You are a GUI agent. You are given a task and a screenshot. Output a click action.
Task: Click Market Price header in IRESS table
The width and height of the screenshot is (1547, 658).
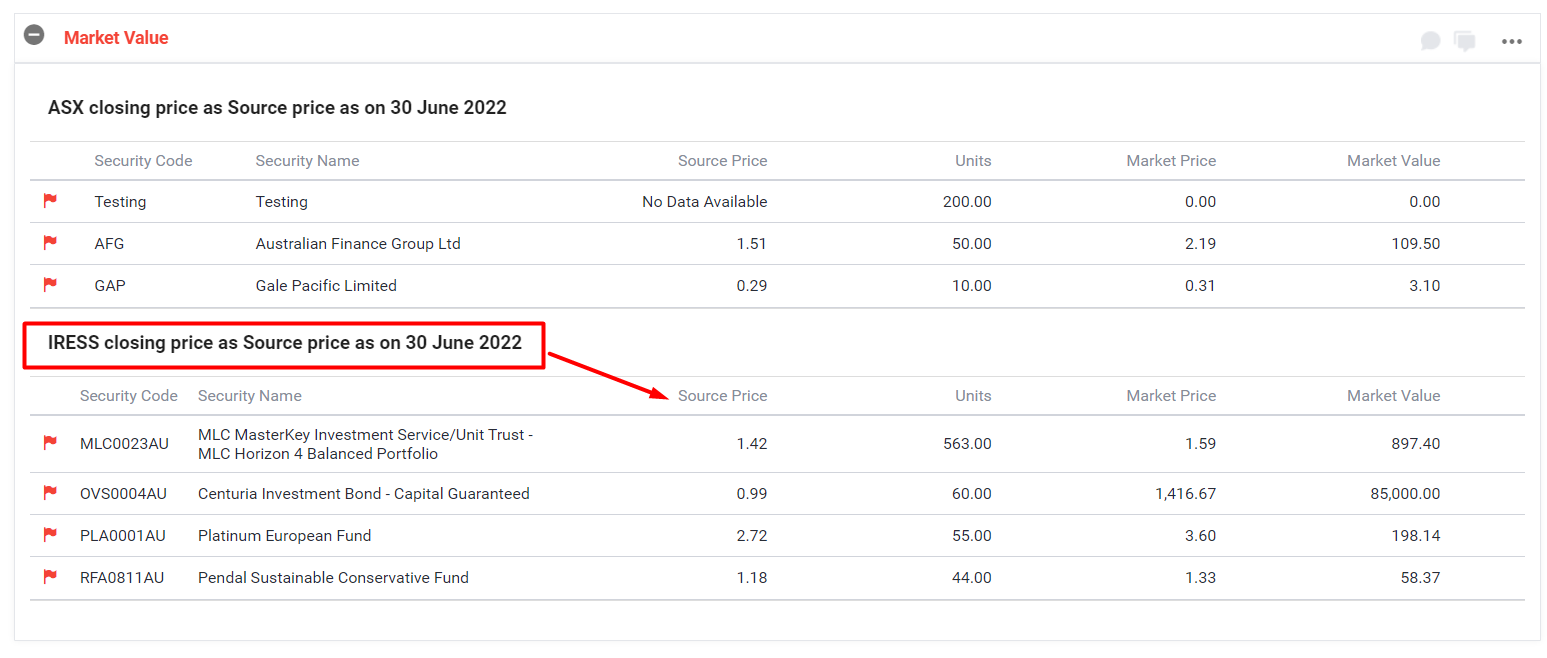[x=1171, y=396]
